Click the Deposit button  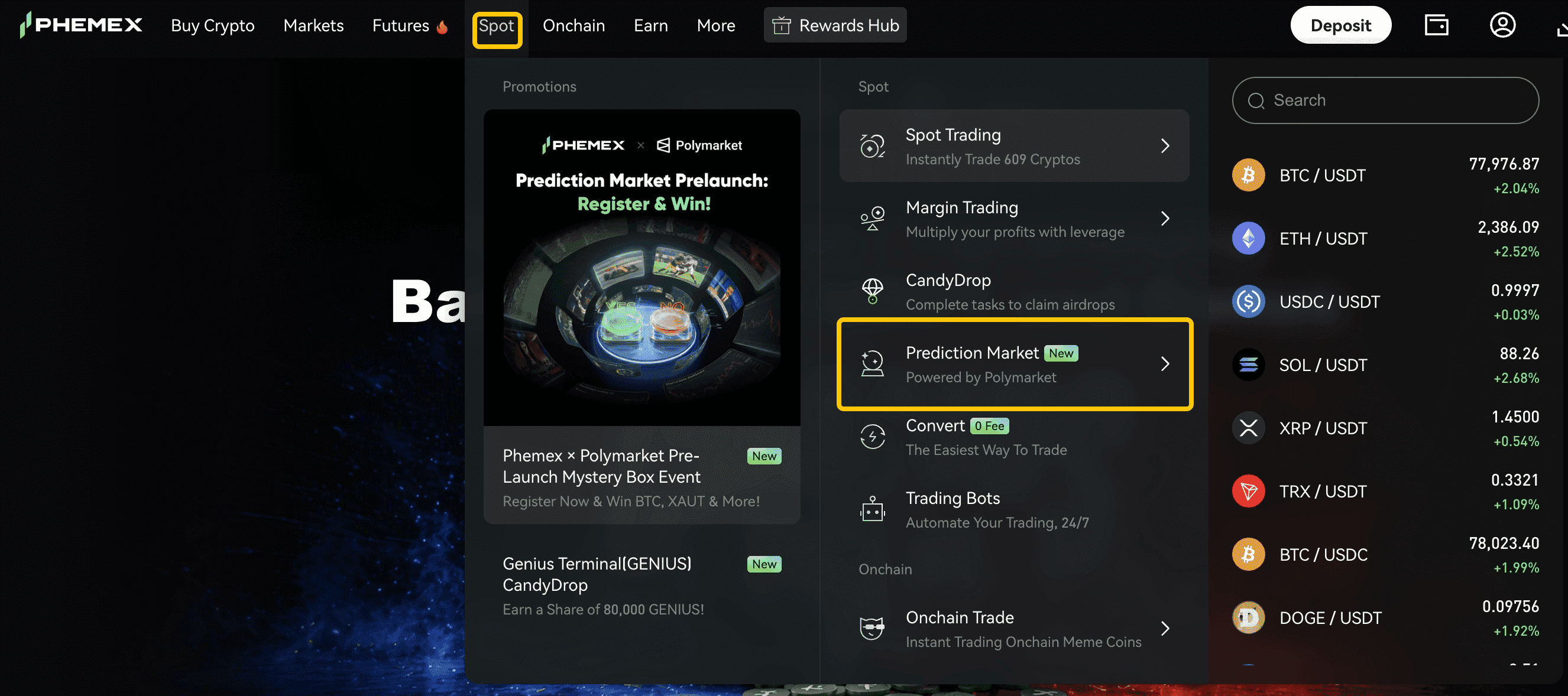[1340, 25]
